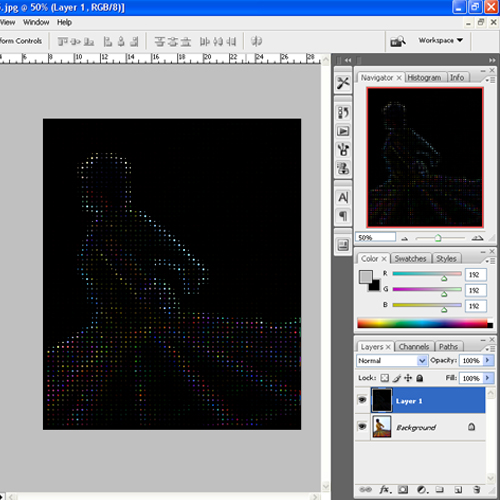
Task: Open the Paragraph panel icon
Action: 343,216
